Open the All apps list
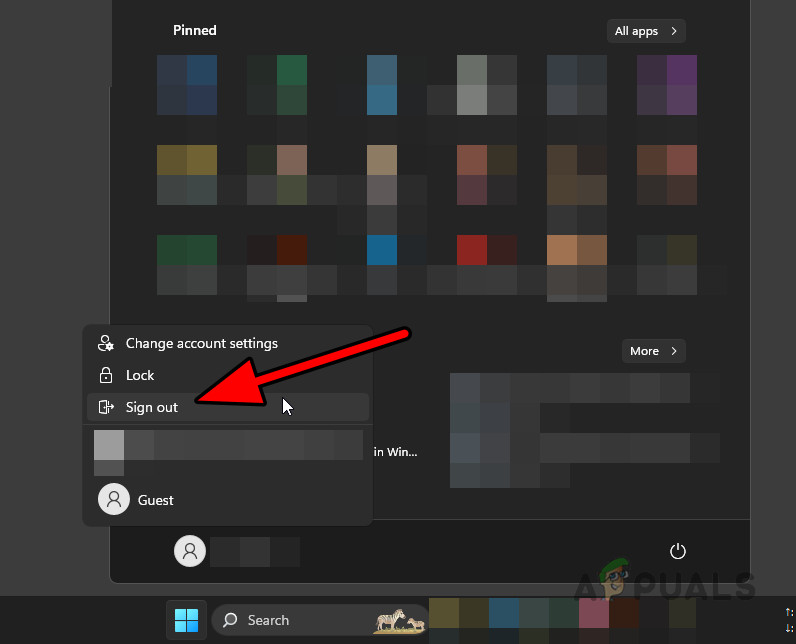Screen dimensions: 796x644 coord(646,31)
